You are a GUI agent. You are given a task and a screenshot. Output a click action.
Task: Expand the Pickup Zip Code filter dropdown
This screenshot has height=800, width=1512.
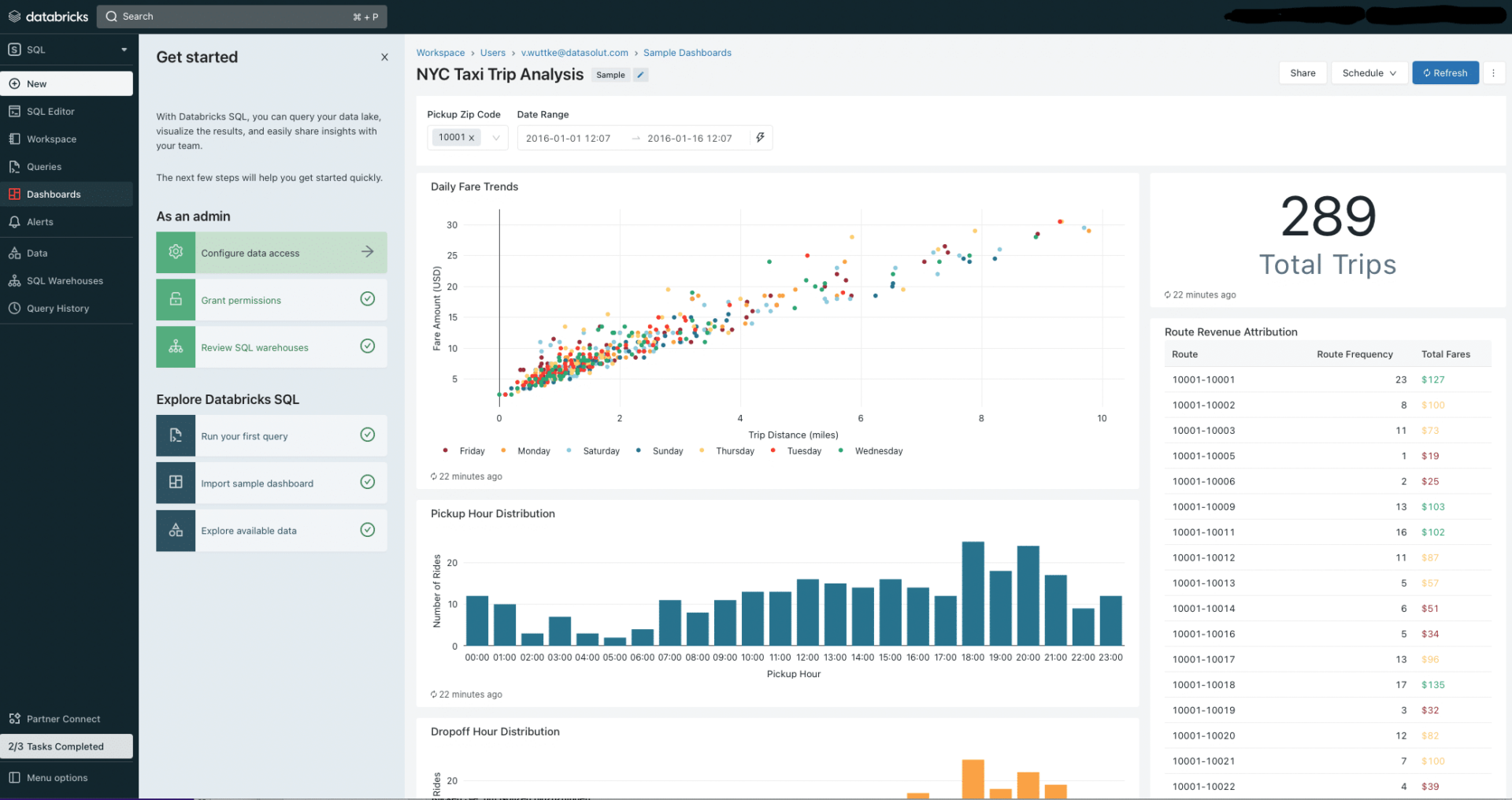pyautogui.click(x=496, y=137)
